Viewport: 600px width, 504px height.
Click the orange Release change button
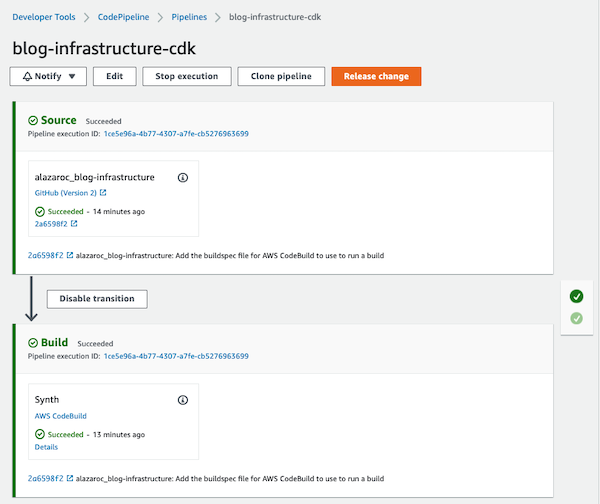coord(376,77)
